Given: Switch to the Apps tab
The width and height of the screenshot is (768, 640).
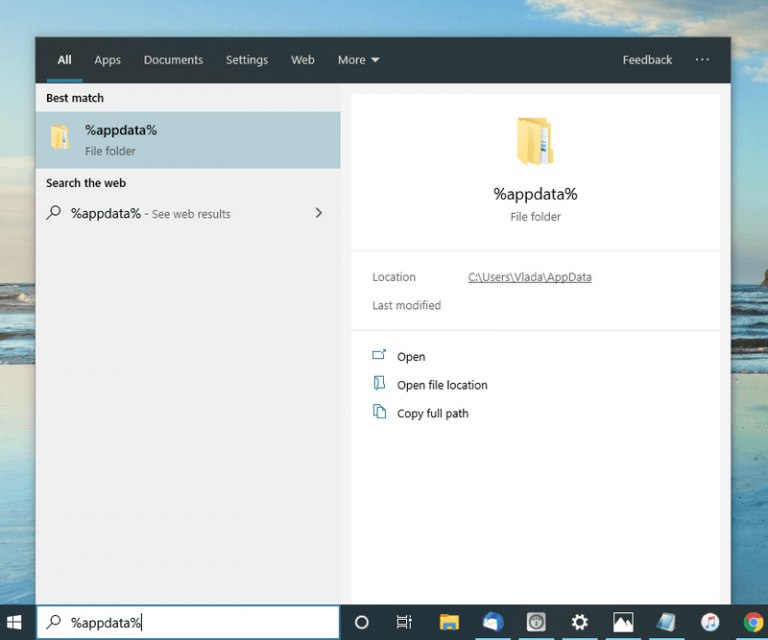Looking at the screenshot, I should (x=107, y=60).
